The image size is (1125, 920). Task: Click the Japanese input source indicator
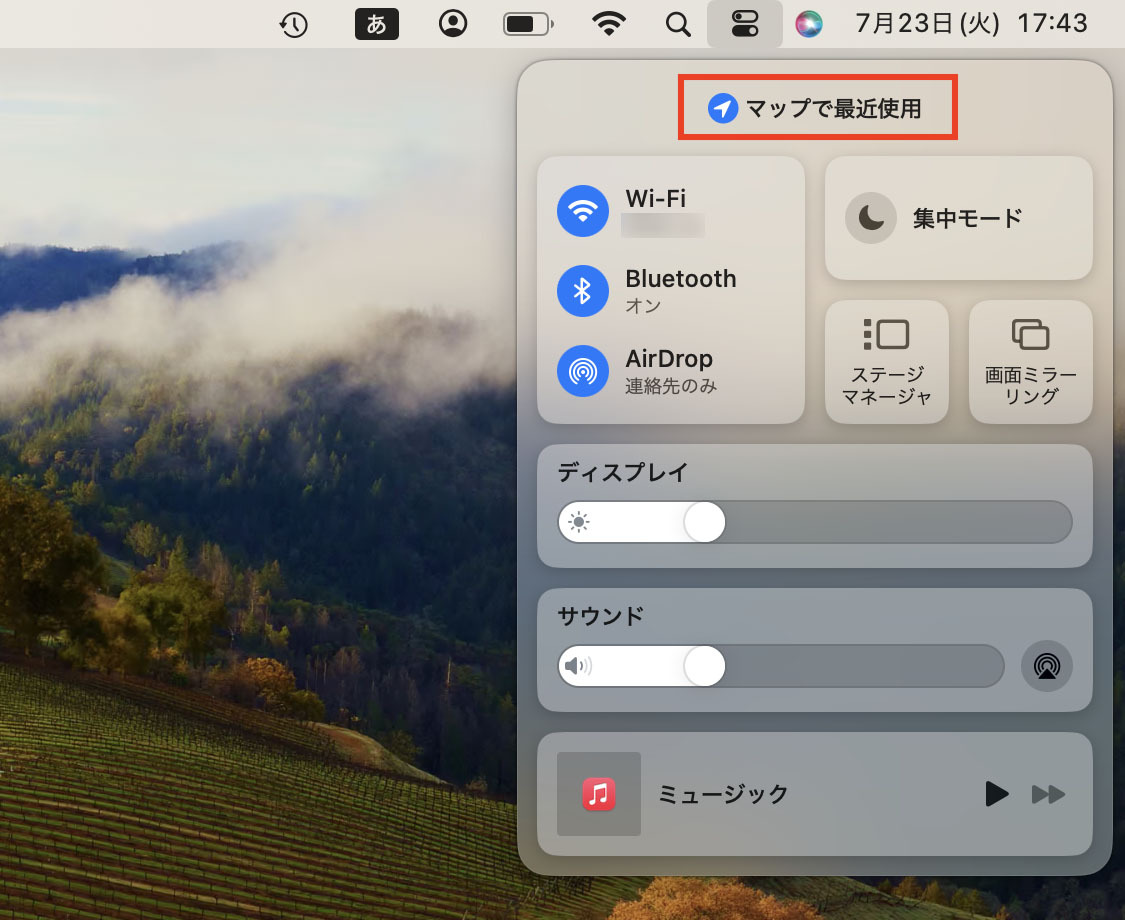pos(377,24)
